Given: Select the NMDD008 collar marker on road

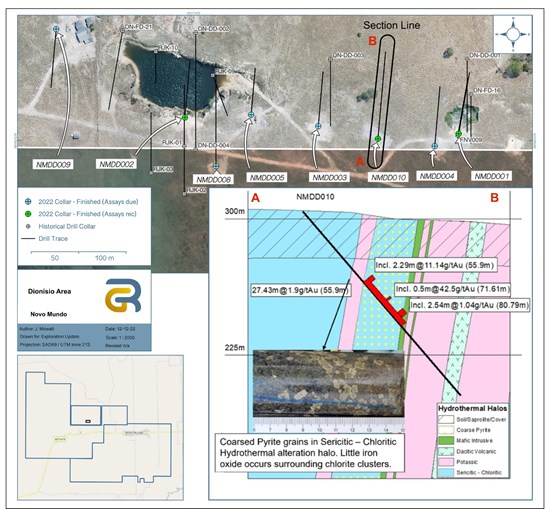Looking at the screenshot, I should pos(216,166).
